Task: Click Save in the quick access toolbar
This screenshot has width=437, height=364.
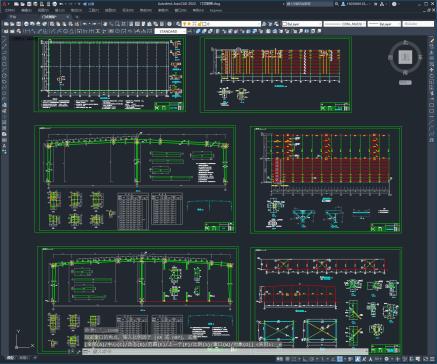Action: [29, 4]
